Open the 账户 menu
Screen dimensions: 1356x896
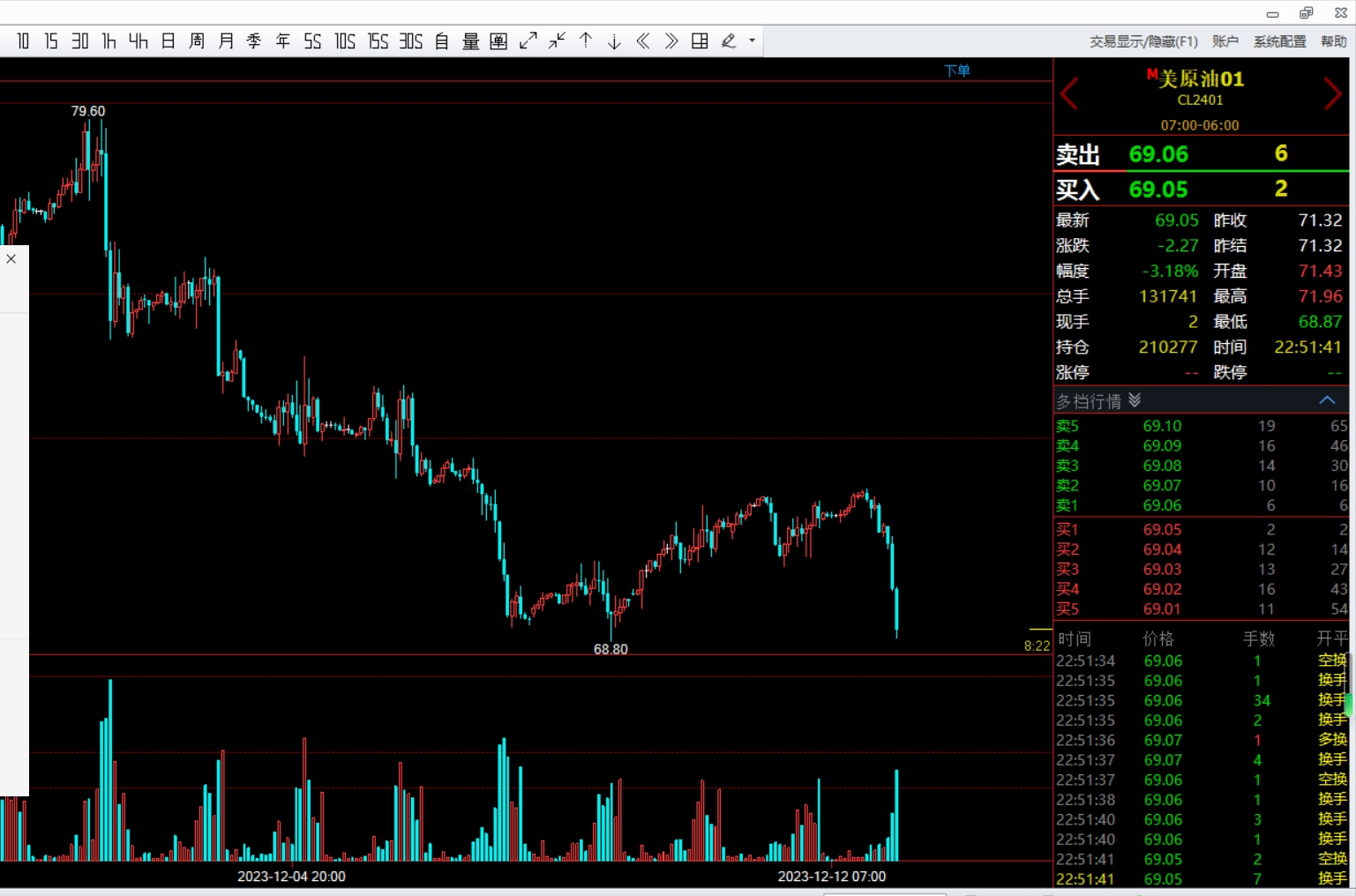click(1225, 41)
